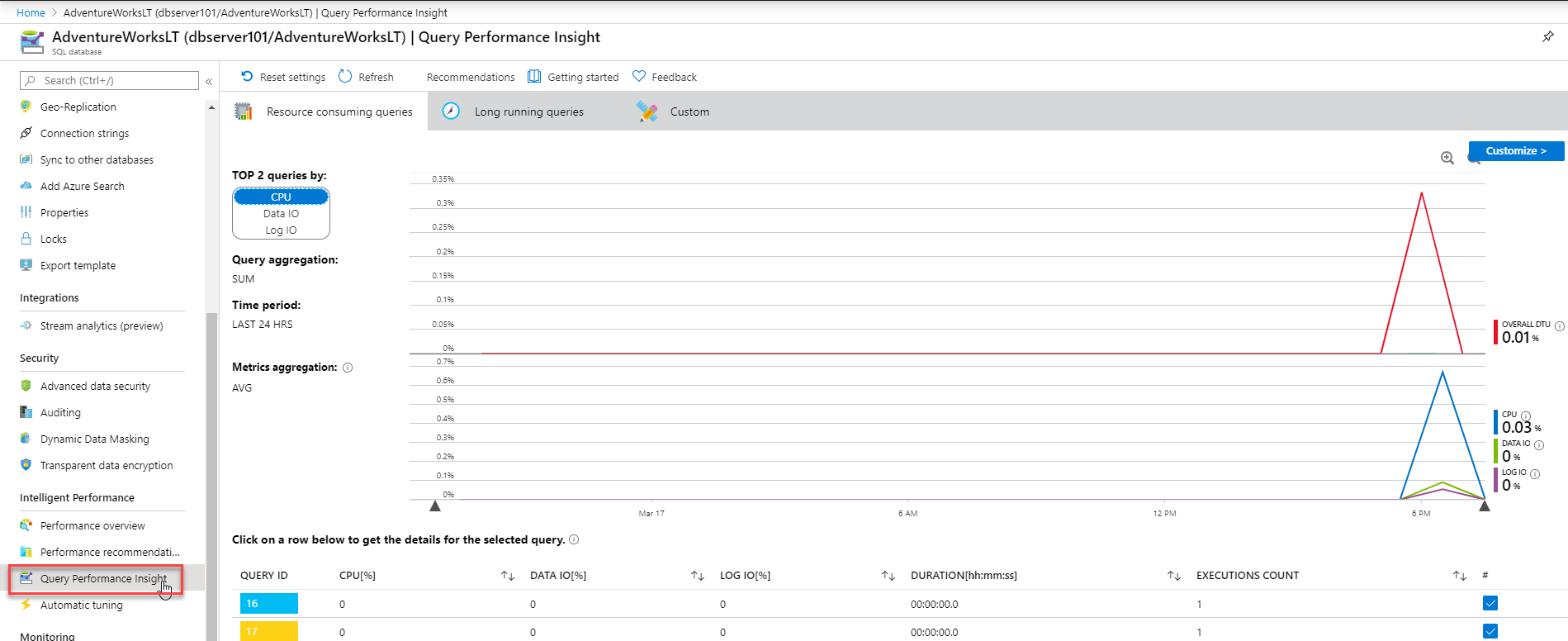Sort table by LOG IO[%] column arrows
This screenshot has height=641, width=1568.
tap(888, 576)
